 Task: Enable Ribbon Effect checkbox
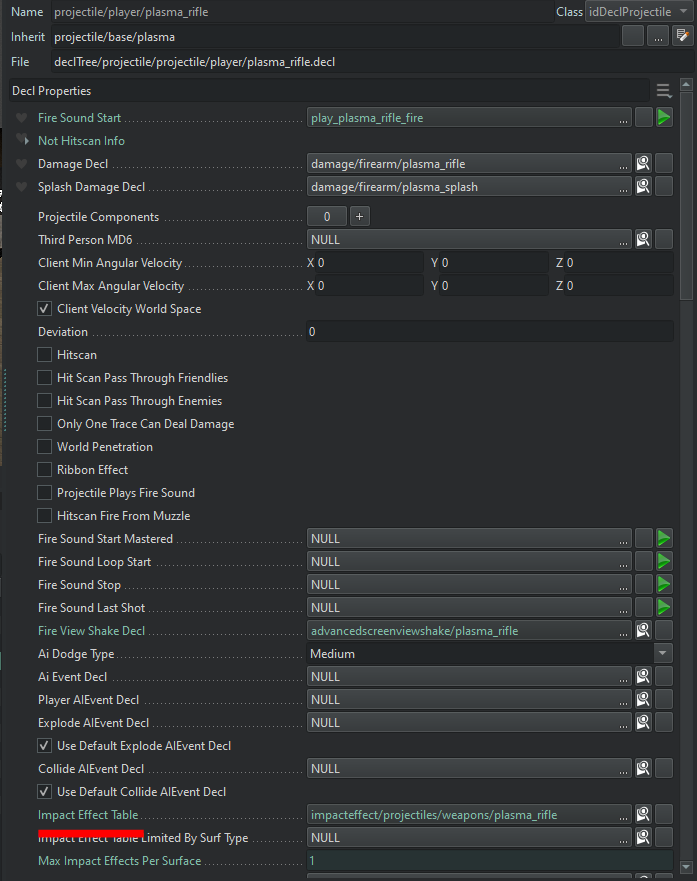coord(44,470)
